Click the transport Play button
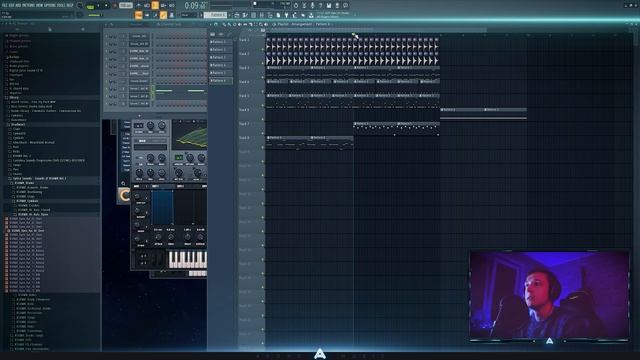 point(98,6)
